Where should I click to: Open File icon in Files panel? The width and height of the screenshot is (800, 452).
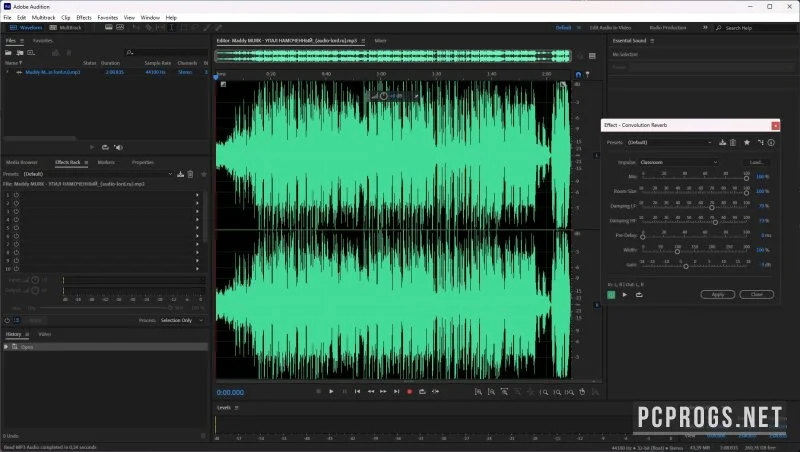tap(8, 53)
